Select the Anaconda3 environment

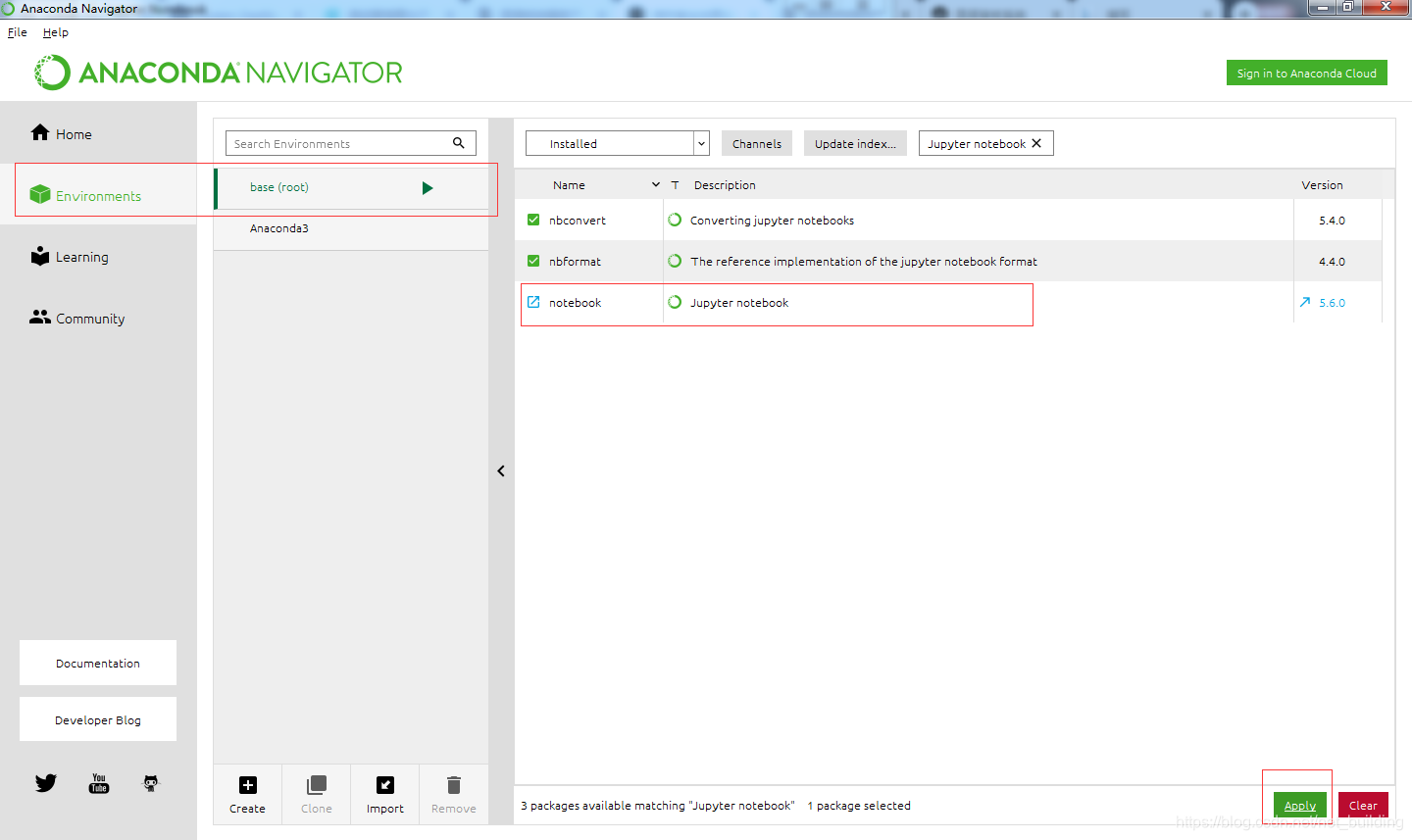[x=351, y=228]
